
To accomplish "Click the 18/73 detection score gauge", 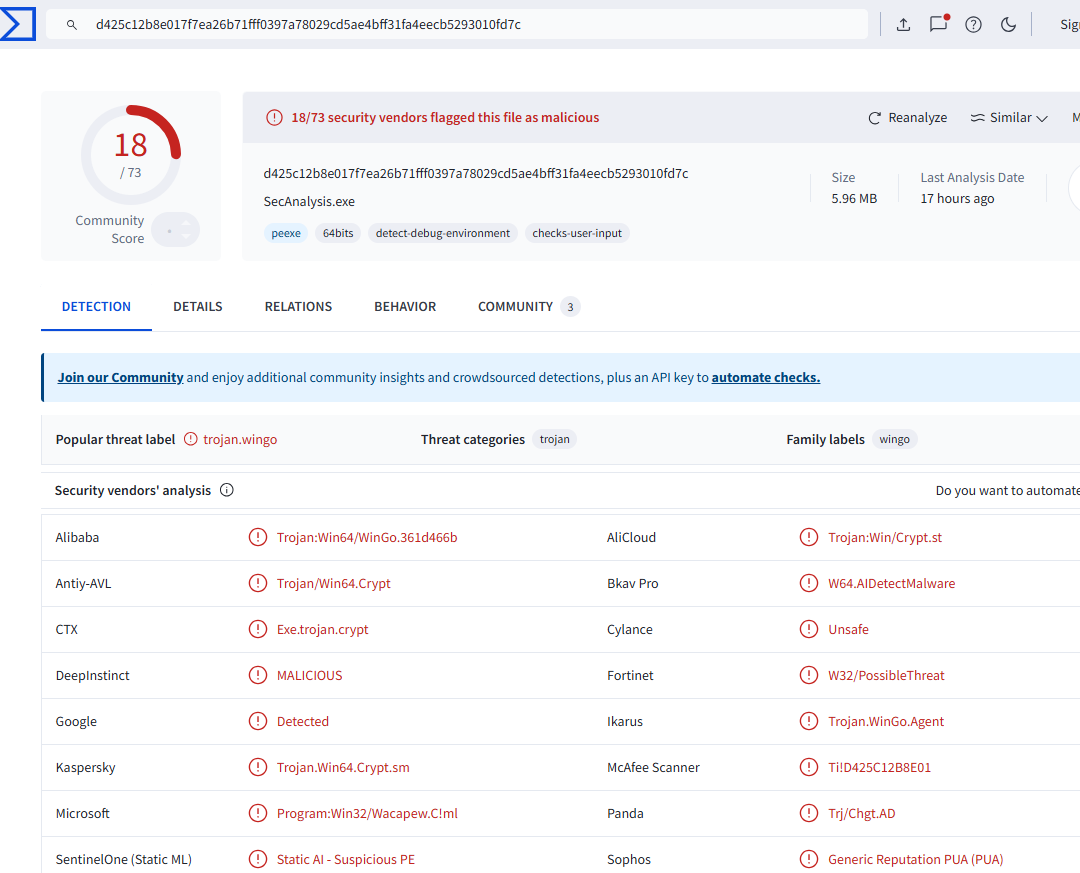I will (x=131, y=154).
